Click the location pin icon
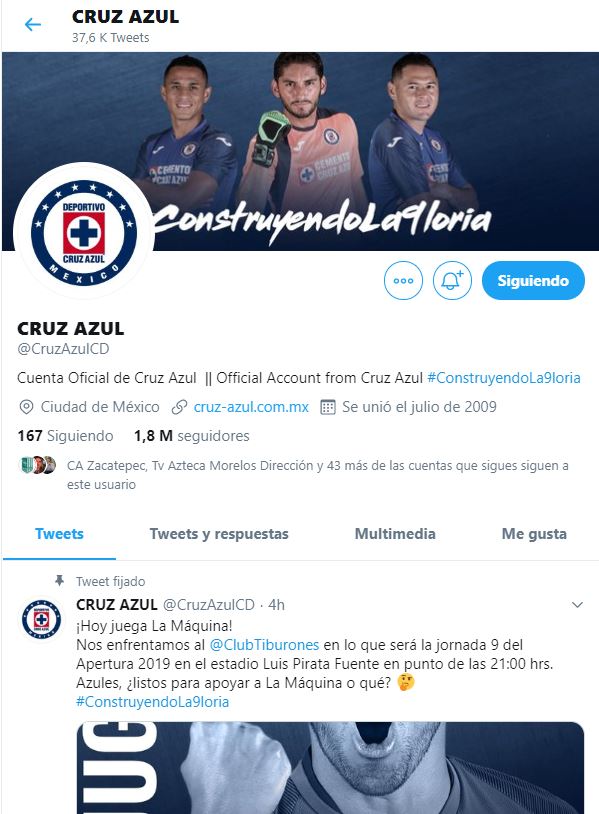 pos(26,407)
